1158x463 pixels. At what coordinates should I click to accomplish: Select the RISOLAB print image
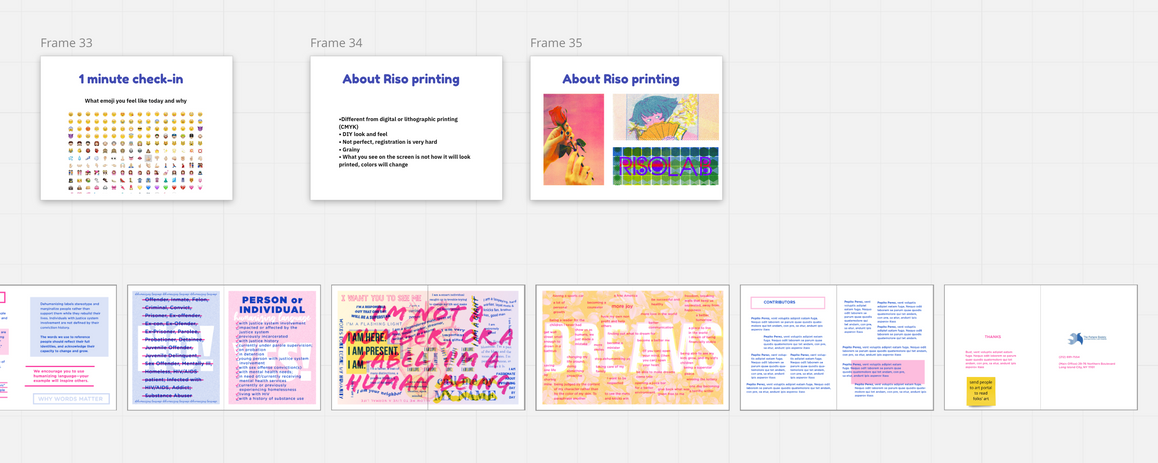[665, 166]
